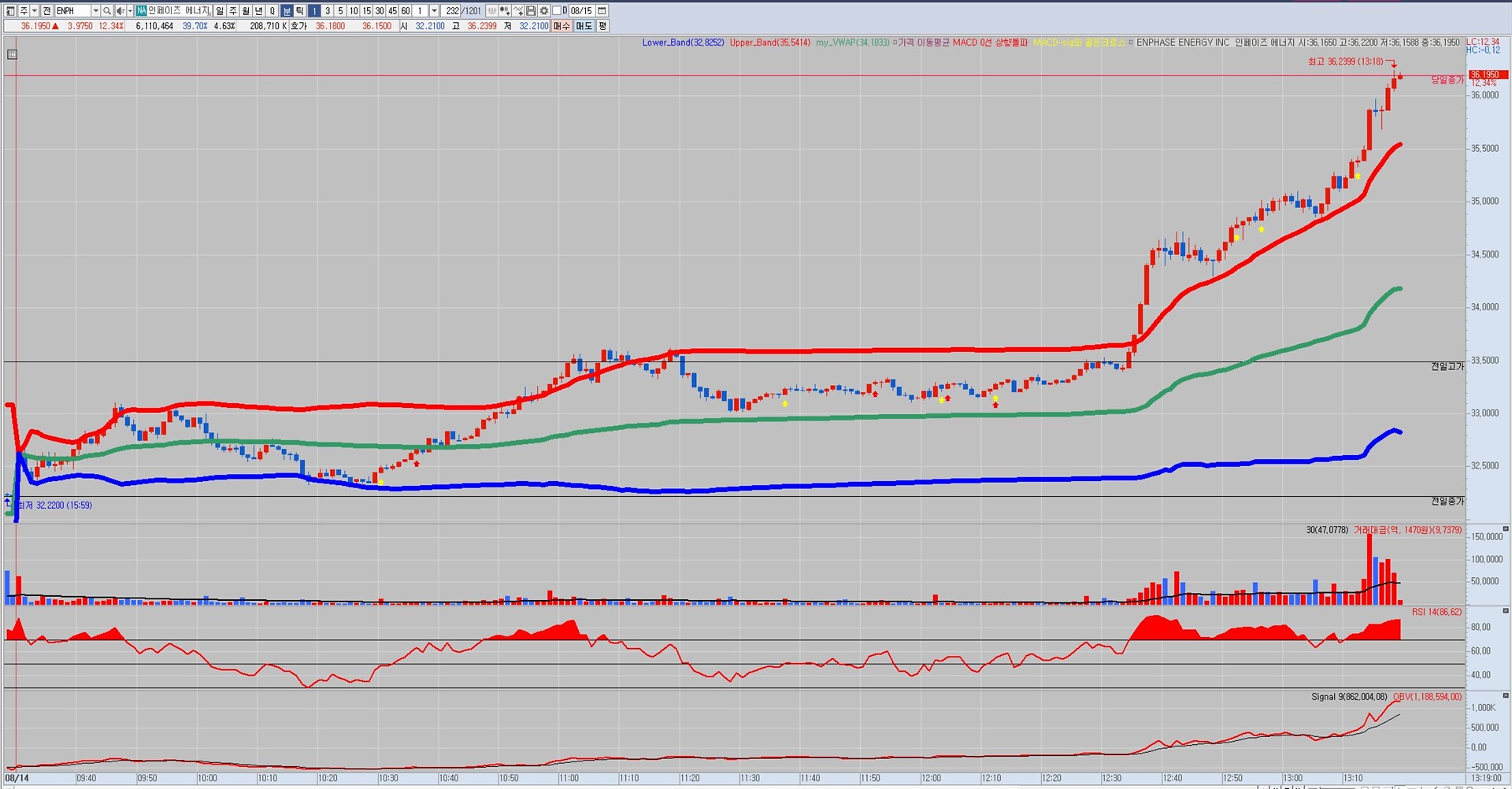
Task: Expand the ENPH ticker symbol dropdown
Action: pos(95,11)
